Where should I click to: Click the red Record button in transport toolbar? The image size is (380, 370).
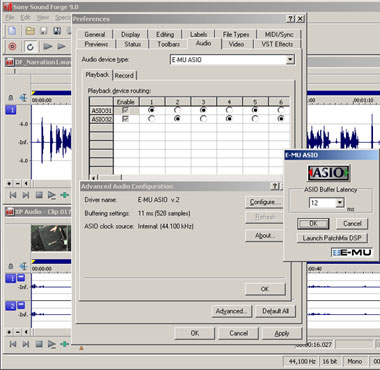point(12,47)
